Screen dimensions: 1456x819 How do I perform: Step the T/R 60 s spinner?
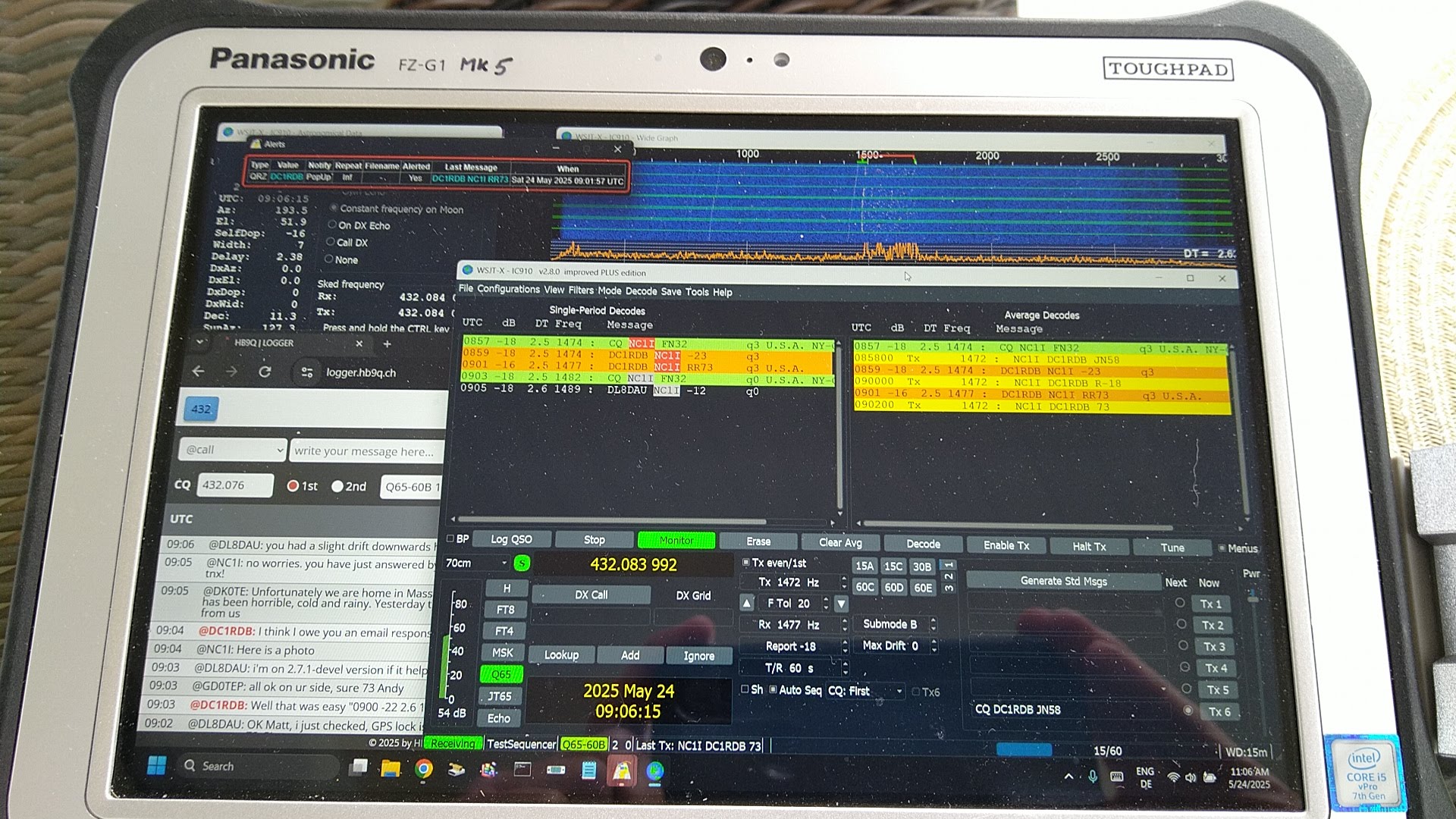(x=845, y=668)
